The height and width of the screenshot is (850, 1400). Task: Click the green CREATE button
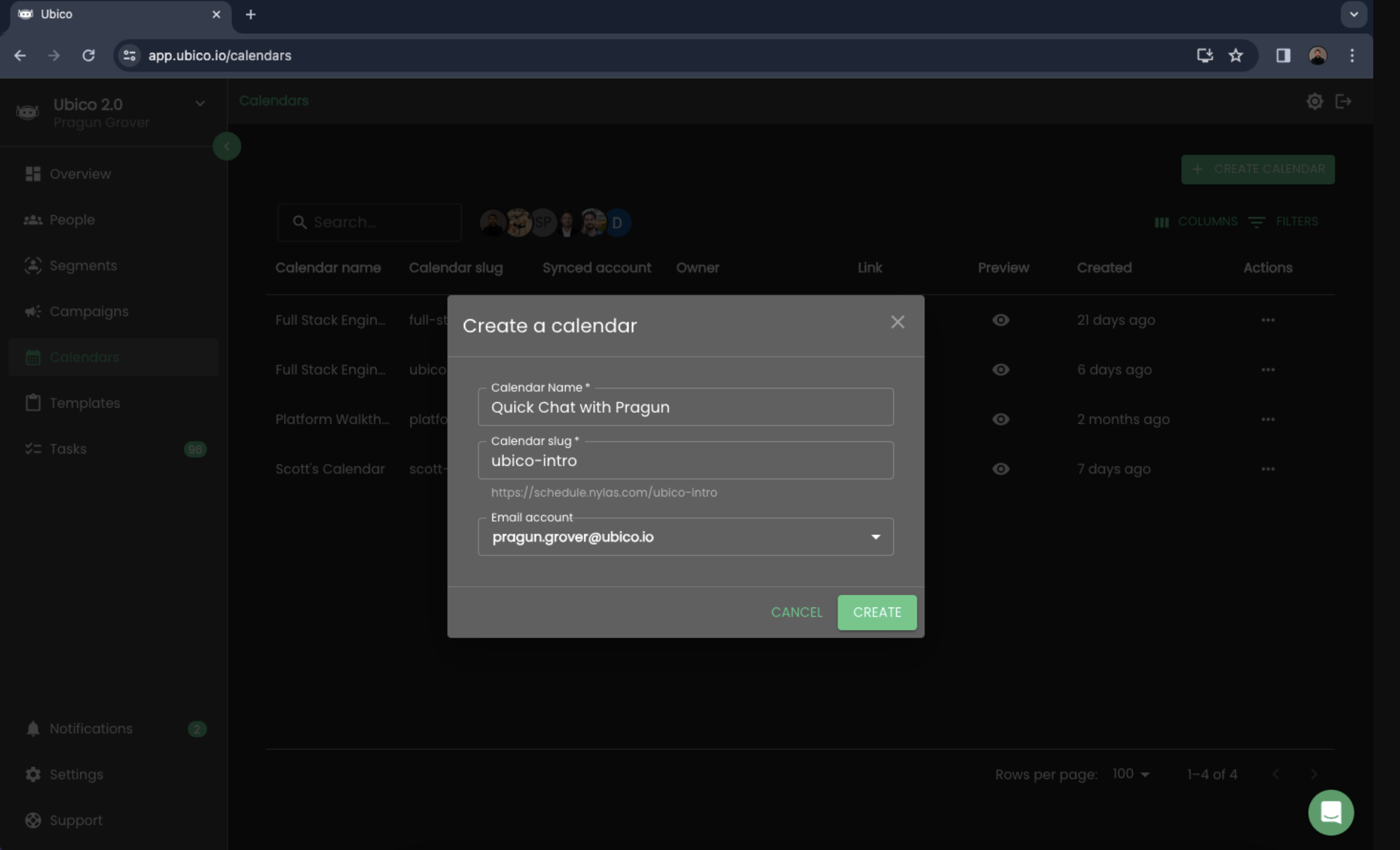point(877,612)
